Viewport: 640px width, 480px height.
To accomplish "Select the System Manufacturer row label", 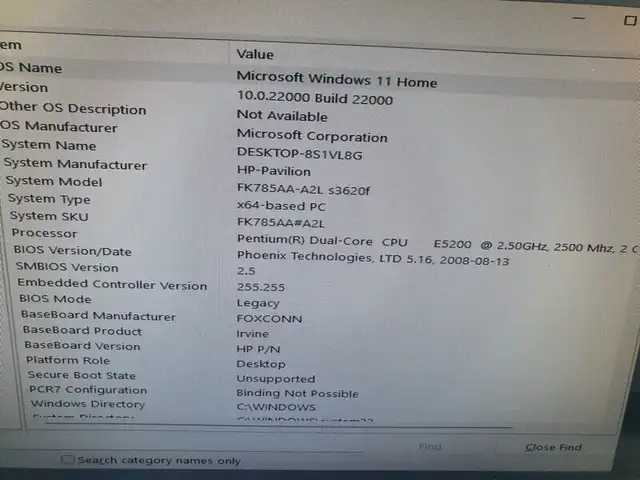I will pos(75,164).
